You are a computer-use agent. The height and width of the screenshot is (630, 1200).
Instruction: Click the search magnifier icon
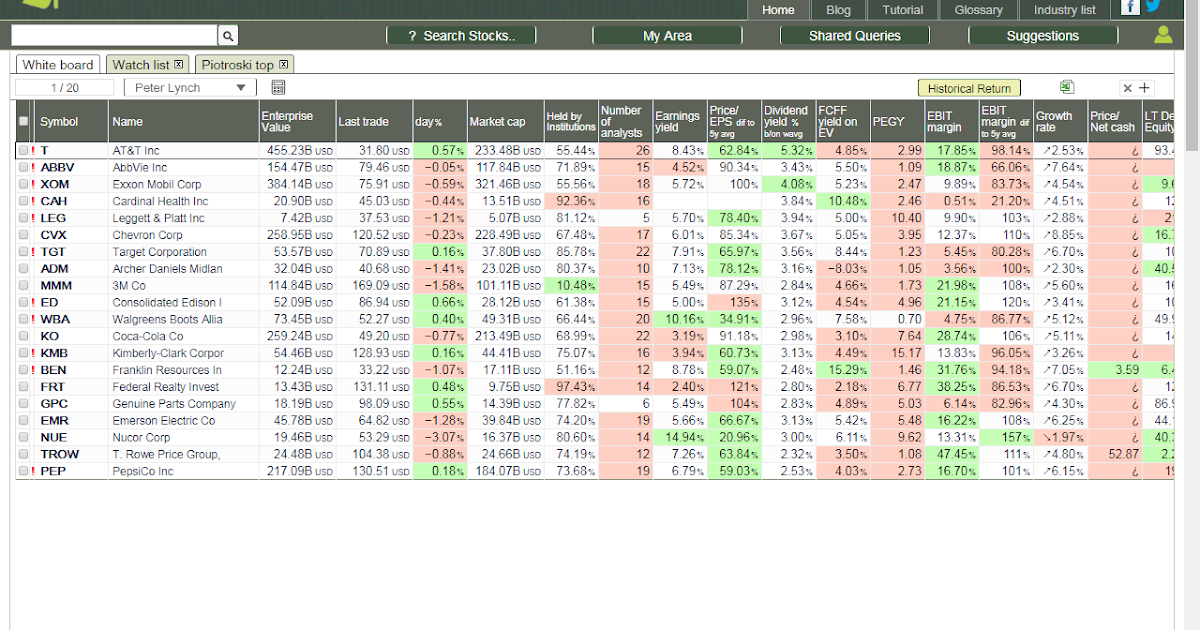[x=229, y=34]
